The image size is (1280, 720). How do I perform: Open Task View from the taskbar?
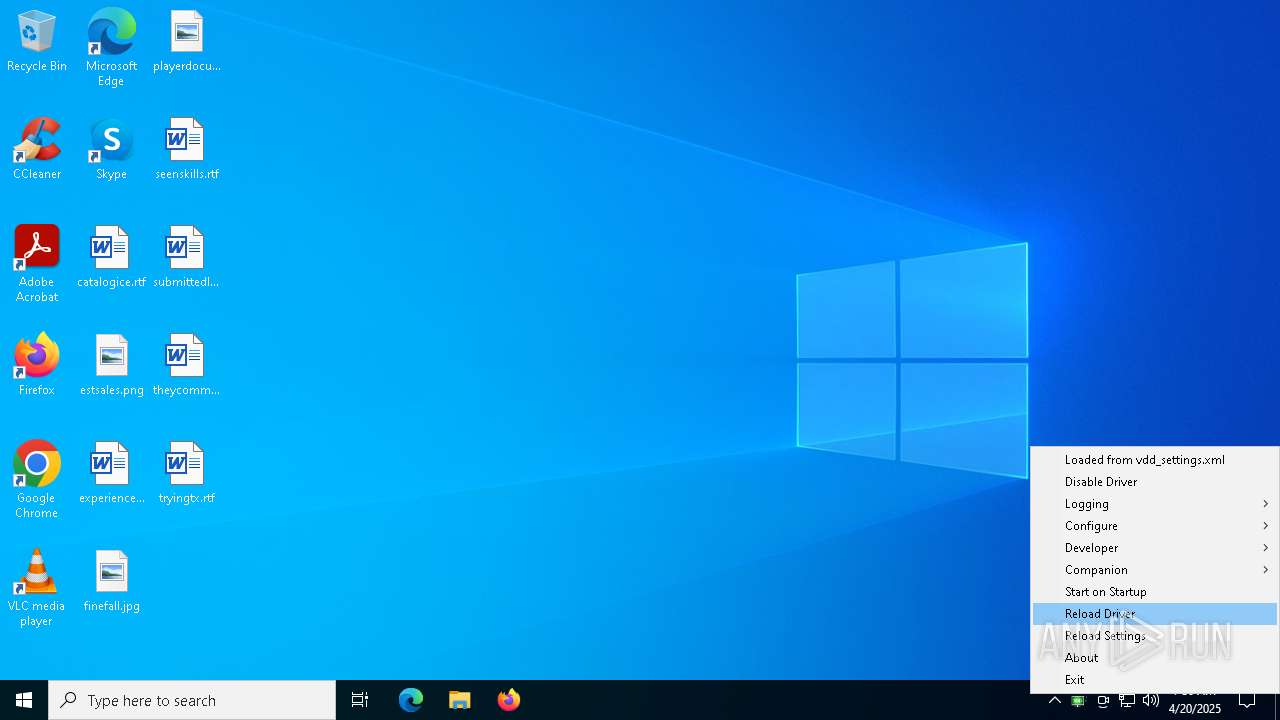coord(360,700)
